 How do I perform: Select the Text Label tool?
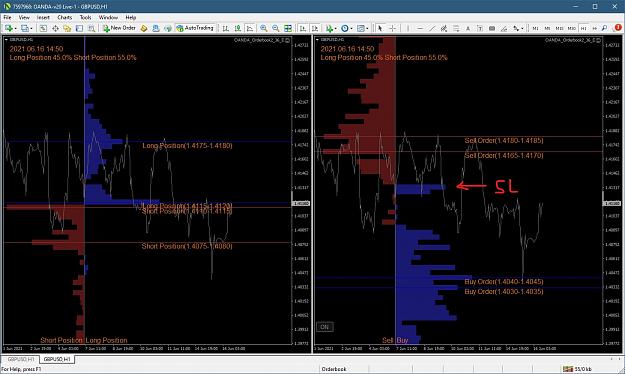pyautogui.click(x=480, y=28)
